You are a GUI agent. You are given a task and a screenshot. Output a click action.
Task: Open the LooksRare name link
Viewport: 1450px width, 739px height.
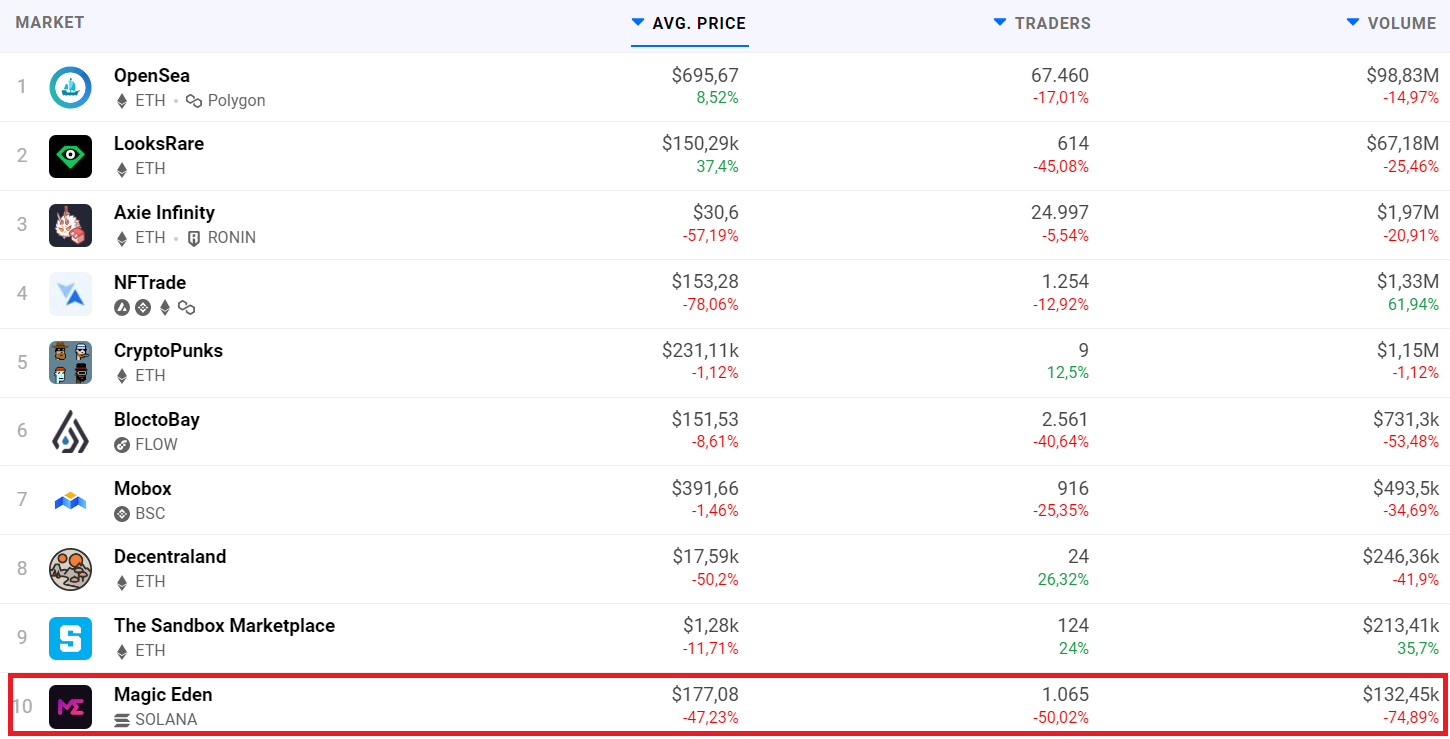pyautogui.click(x=159, y=144)
